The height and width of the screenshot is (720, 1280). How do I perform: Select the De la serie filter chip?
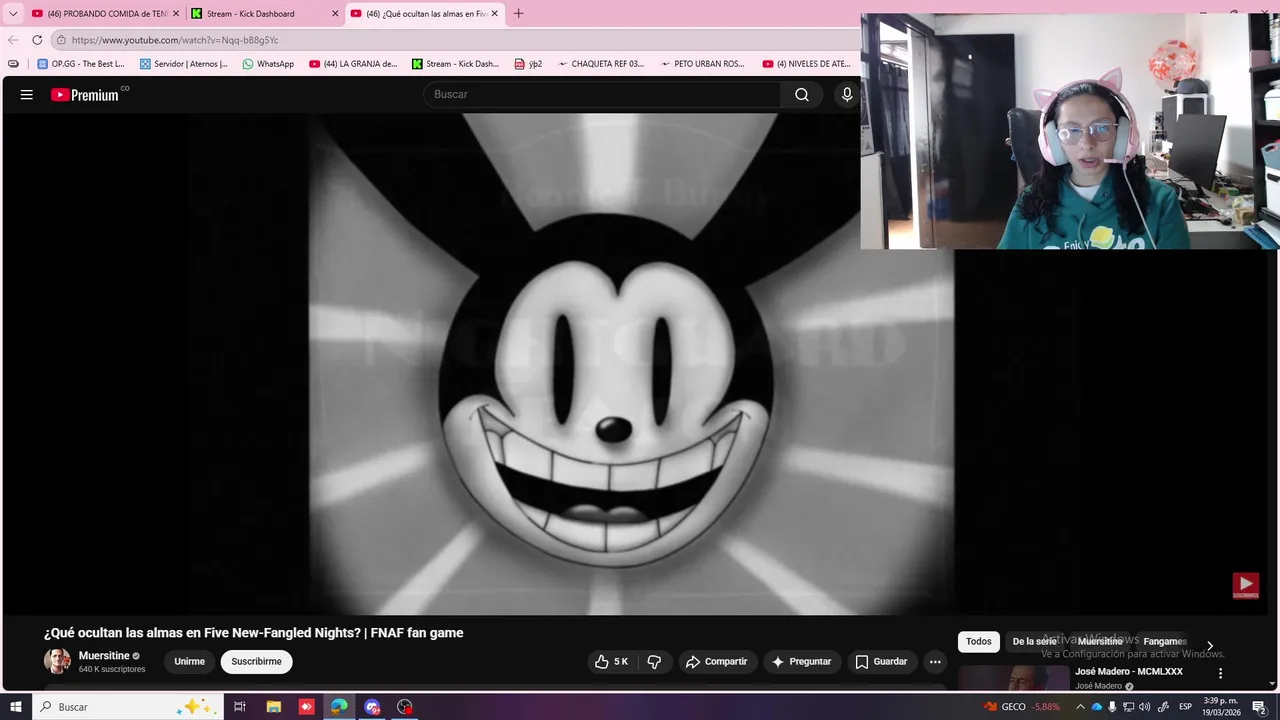coord(1034,642)
